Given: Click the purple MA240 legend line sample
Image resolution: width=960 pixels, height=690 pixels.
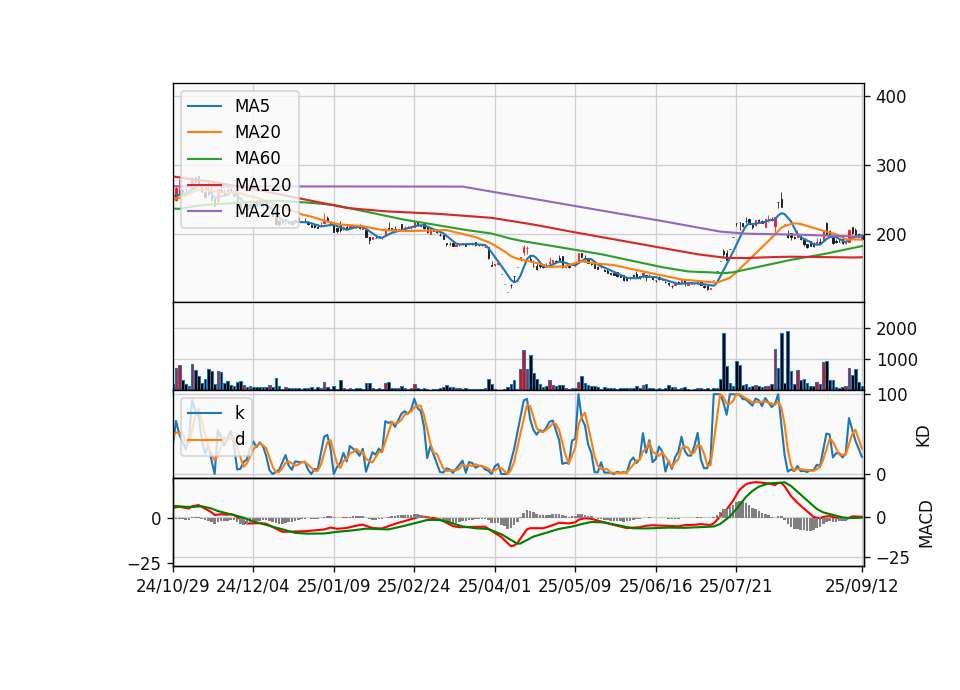Looking at the screenshot, I should click(204, 211).
